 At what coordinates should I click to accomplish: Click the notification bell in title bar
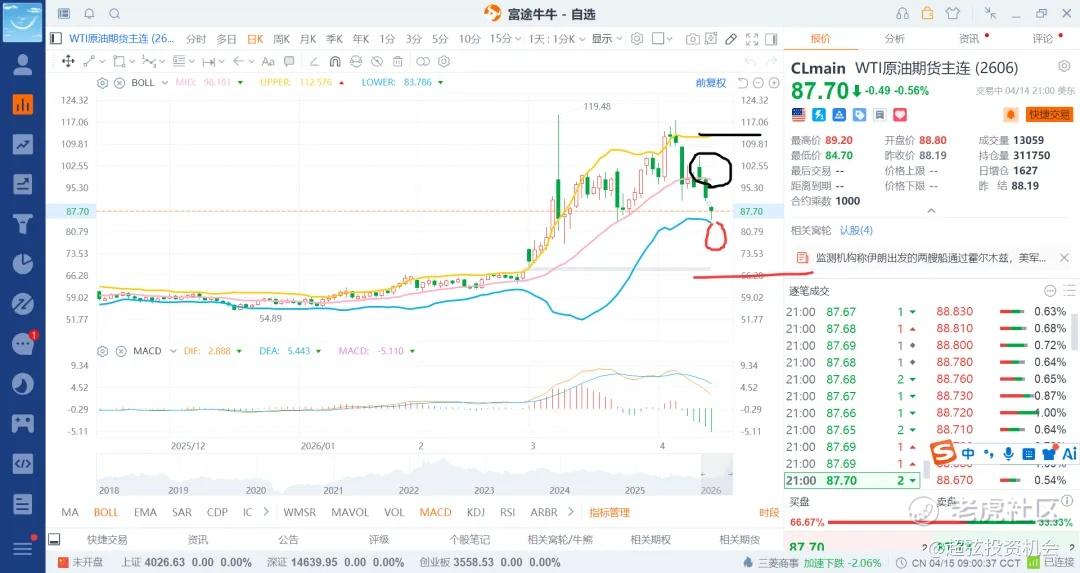[90, 14]
